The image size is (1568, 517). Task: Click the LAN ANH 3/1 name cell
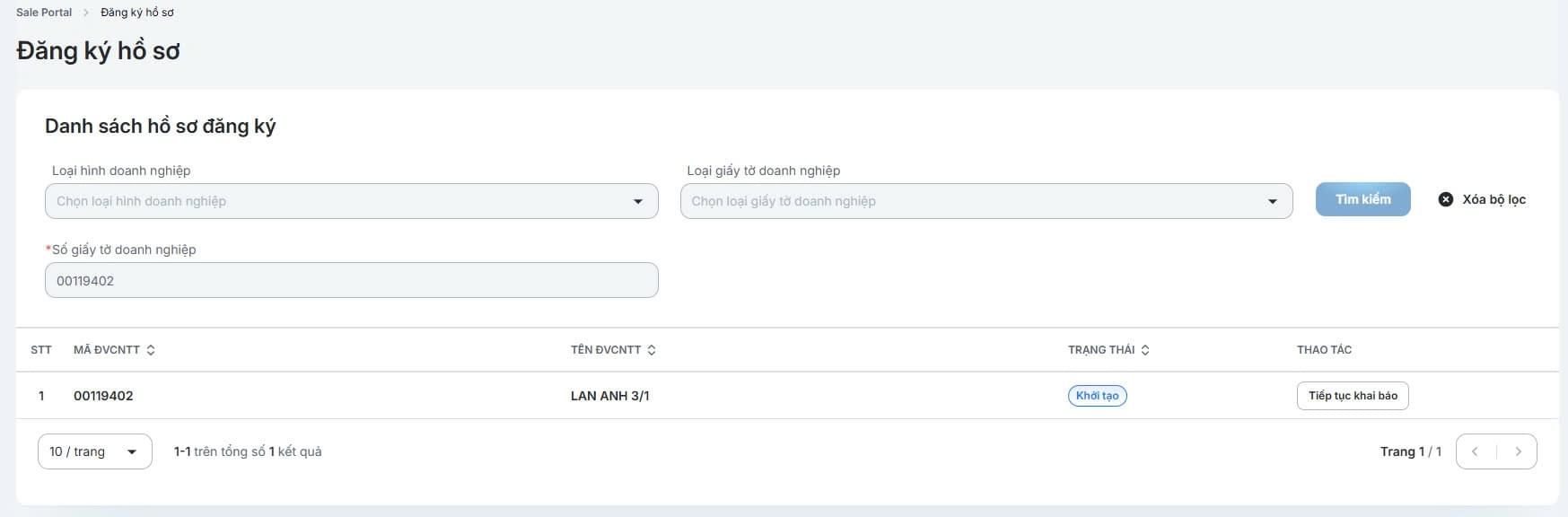609,396
